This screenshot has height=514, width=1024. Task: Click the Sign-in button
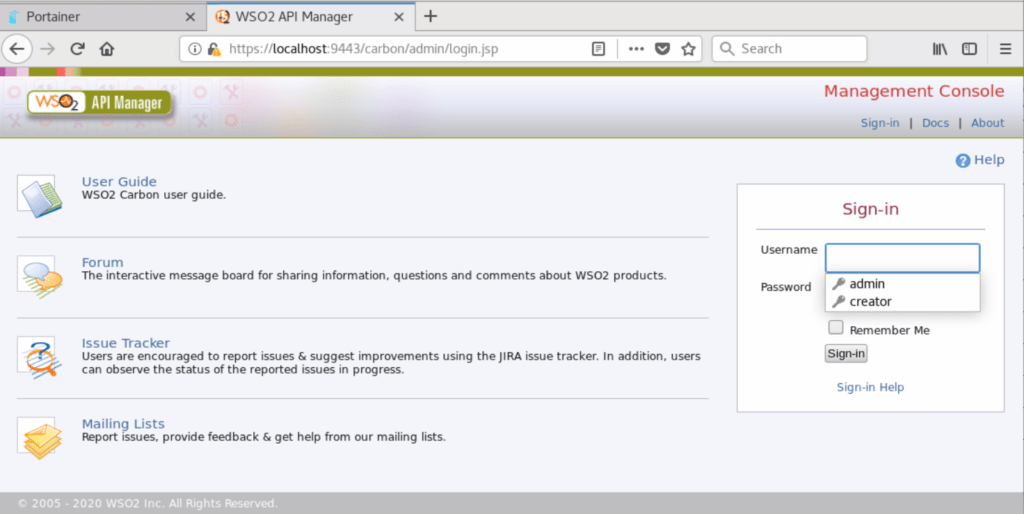[x=846, y=353]
